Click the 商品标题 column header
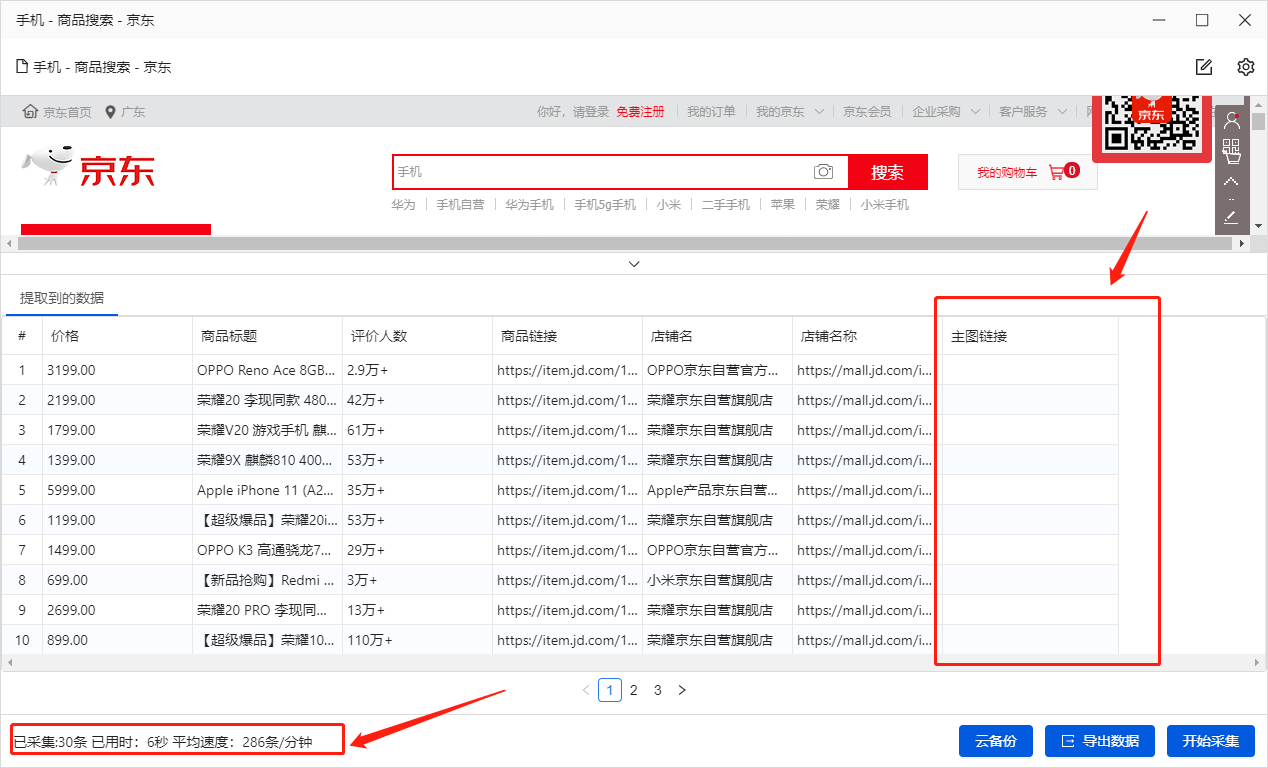The height and width of the screenshot is (768, 1268). point(267,336)
